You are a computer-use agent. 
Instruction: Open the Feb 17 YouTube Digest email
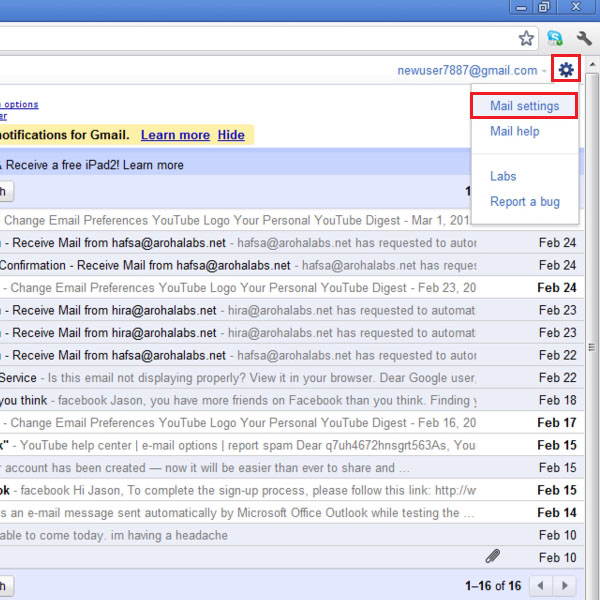click(292, 423)
